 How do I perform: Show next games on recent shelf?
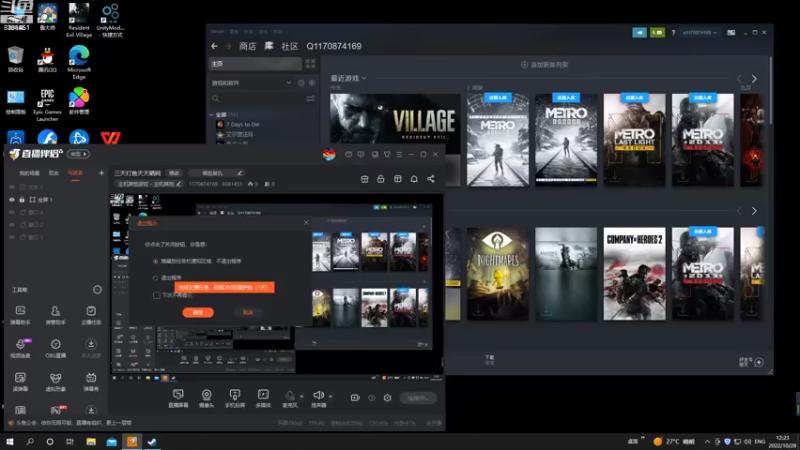[x=754, y=79]
